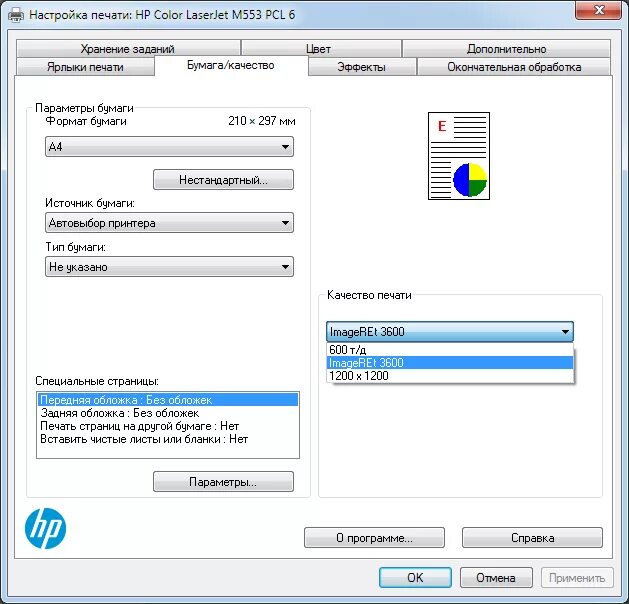Switch to the Ярлыки печати tab
This screenshot has height=604, width=629.
[x=85, y=67]
